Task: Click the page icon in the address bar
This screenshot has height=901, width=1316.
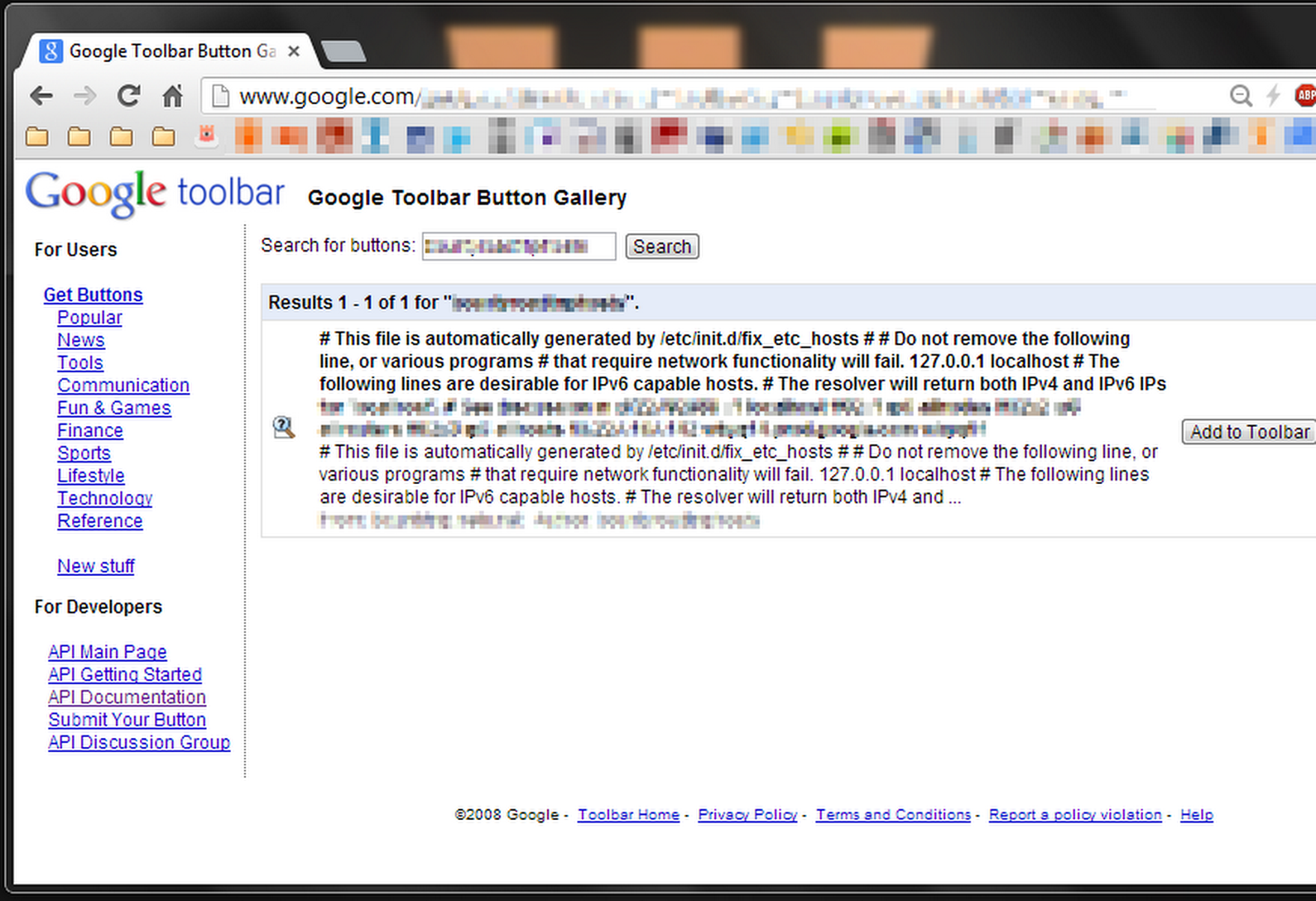Action: 220,97
